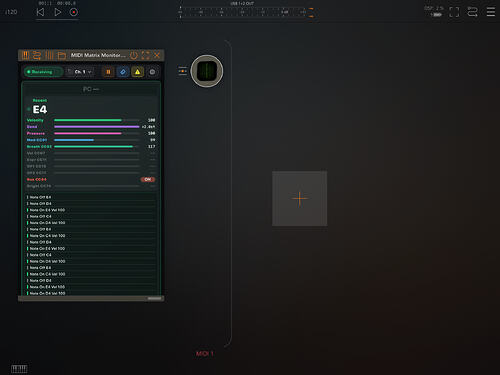Start playback with the play button
This screenshot has width=500, height=375.
click(x=57, y=12)
